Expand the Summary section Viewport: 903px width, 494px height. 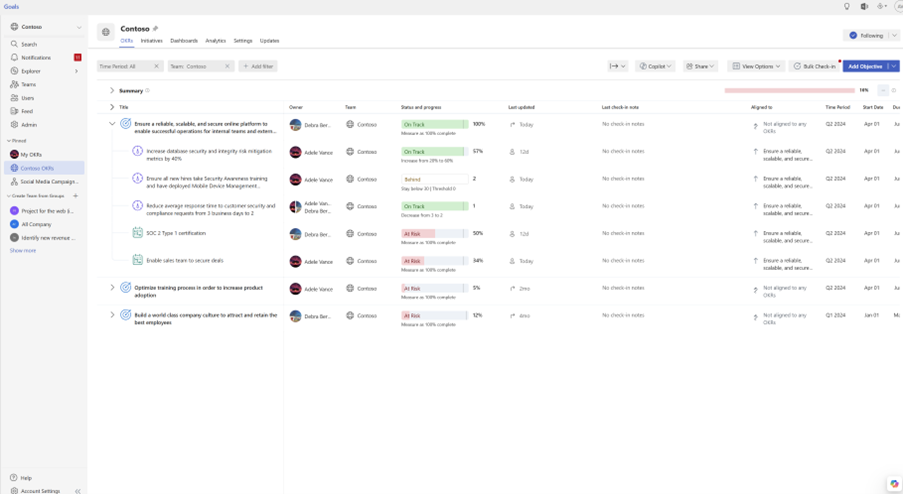pyautogui.click(x=112, y=91)
